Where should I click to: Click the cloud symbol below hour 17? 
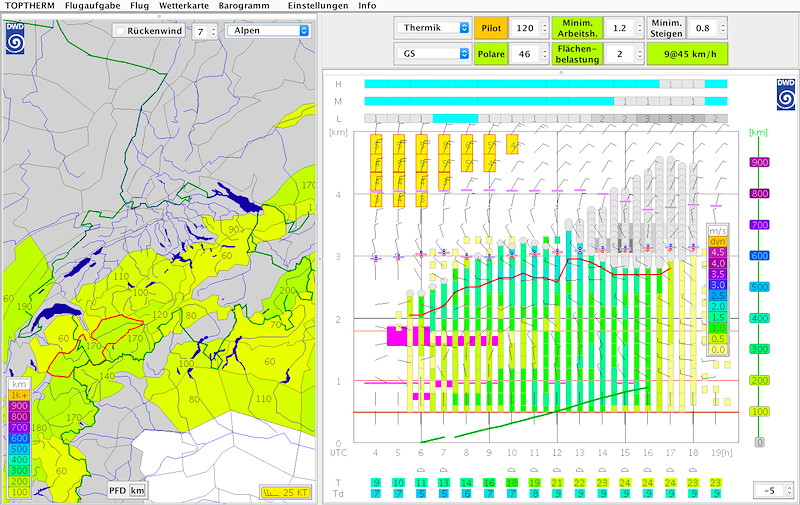tap(670, 470)
